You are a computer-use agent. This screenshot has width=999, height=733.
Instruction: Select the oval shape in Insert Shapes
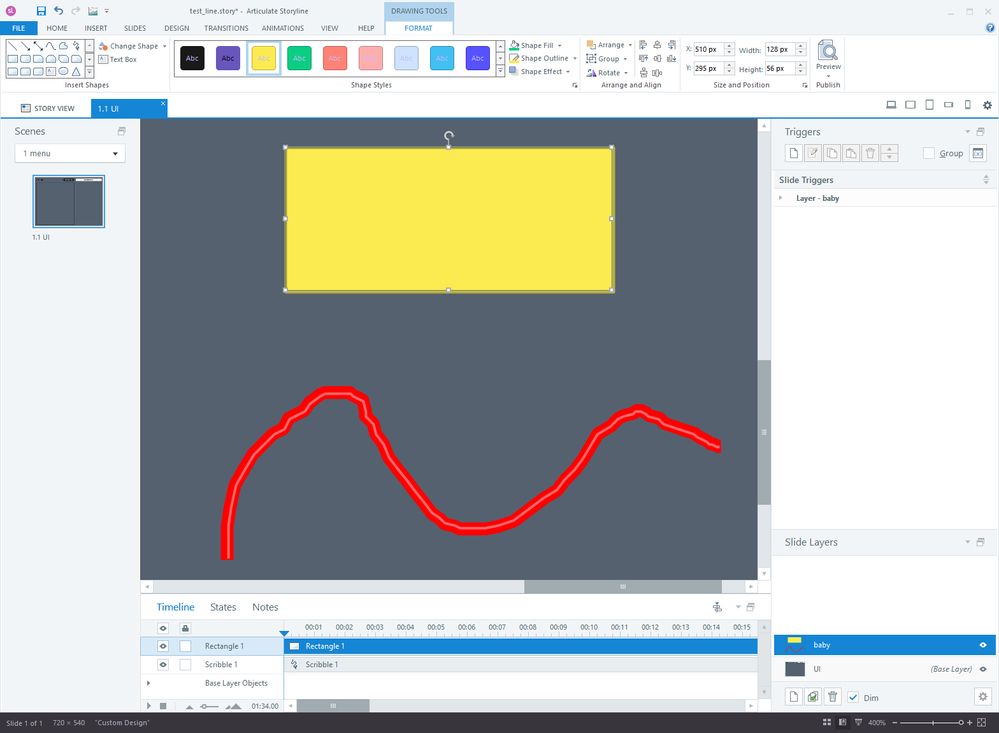click(63, 71)
